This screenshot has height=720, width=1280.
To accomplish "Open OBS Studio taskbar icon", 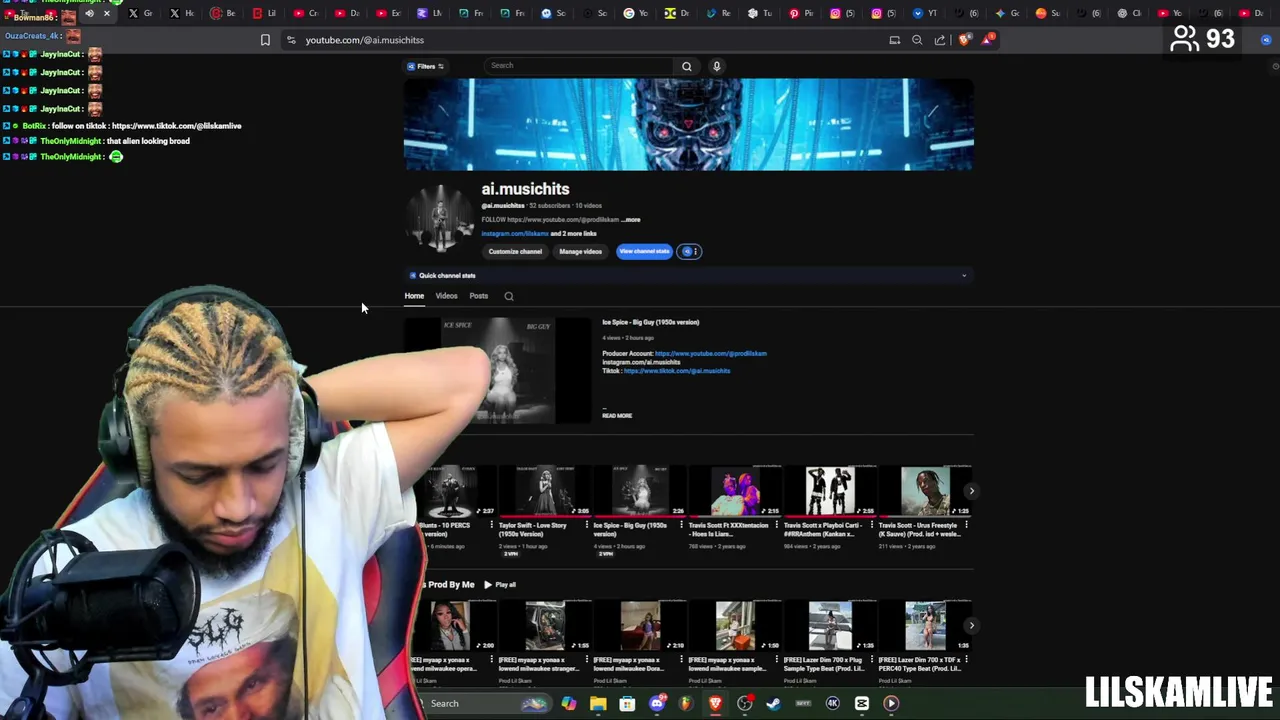I will coord(745,704).
